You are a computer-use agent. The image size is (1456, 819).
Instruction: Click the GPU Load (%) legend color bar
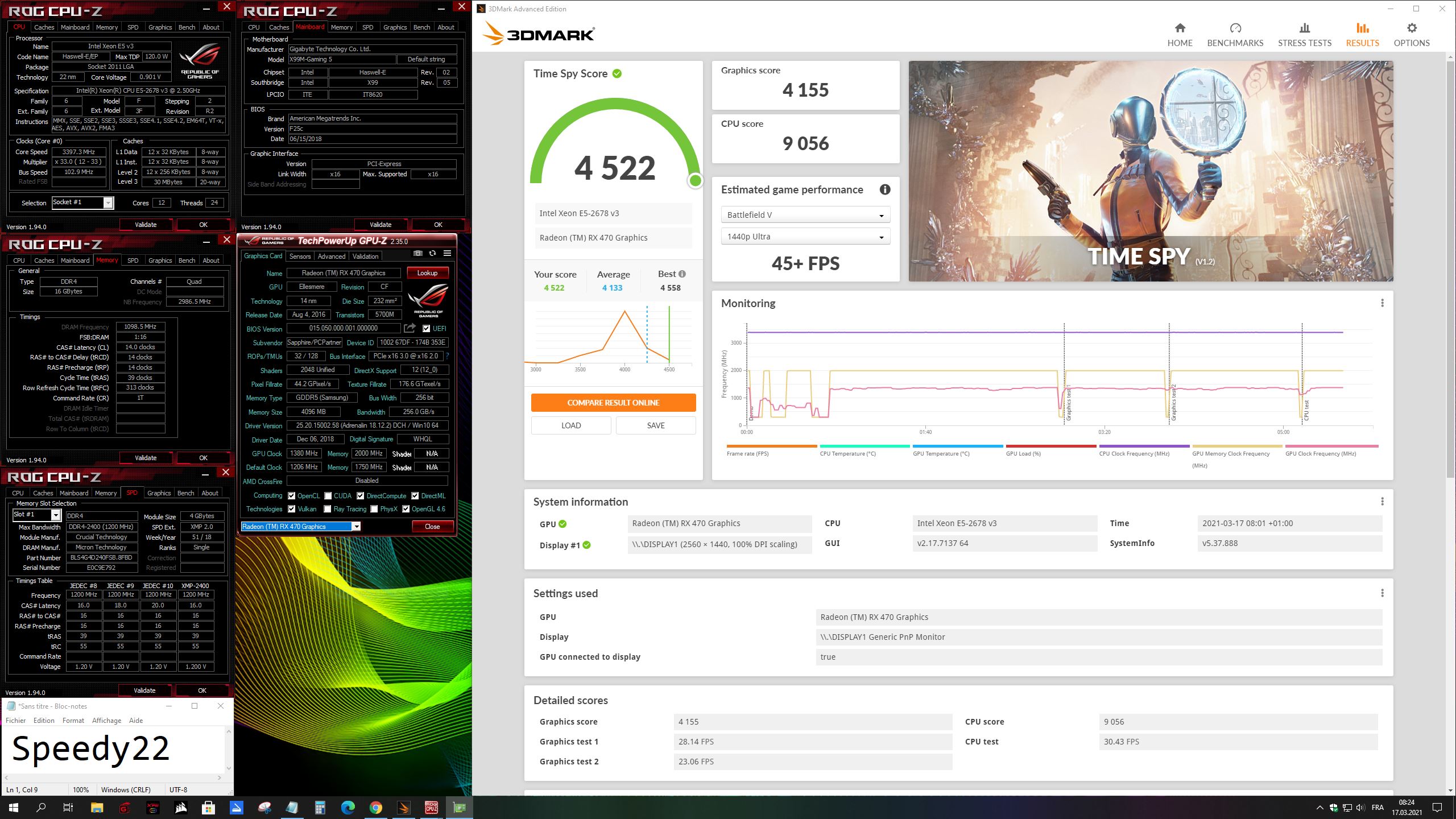point(1051,446)
